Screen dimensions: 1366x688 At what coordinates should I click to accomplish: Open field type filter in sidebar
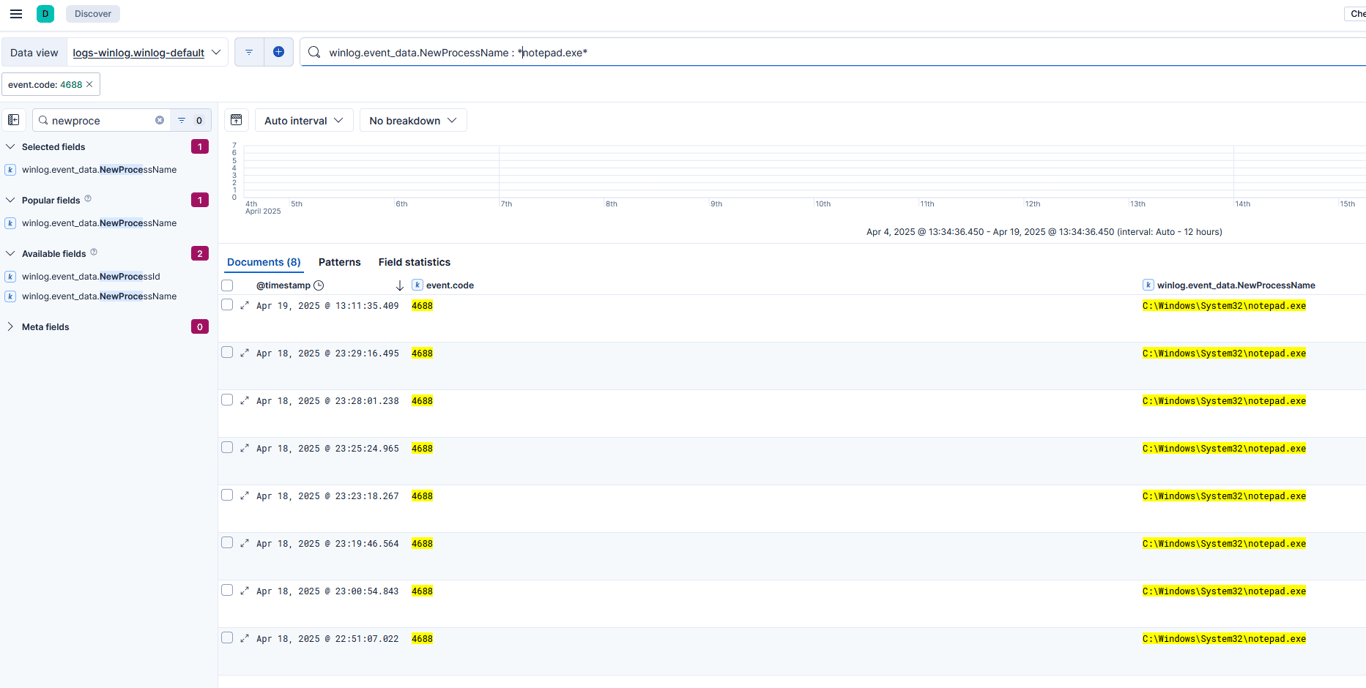[x=190, y=120]
